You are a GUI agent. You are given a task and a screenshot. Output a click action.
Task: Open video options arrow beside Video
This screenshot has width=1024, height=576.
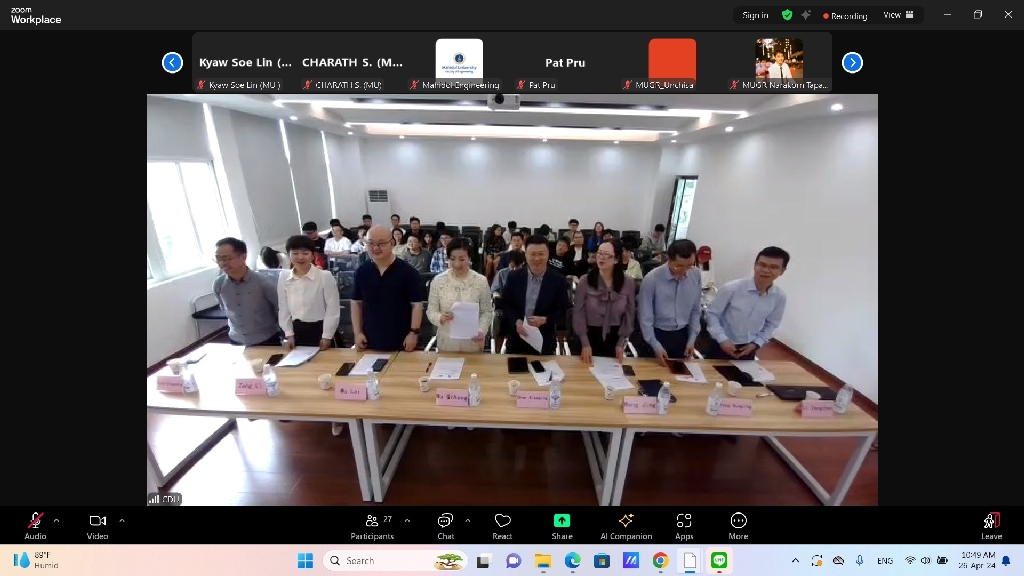(x=122, y=520)
